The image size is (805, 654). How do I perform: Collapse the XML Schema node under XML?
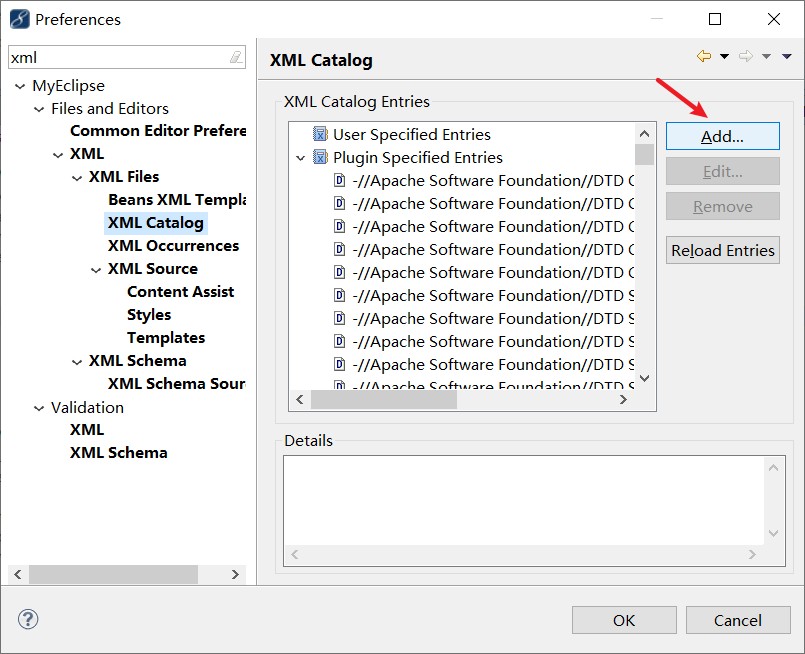77,362
